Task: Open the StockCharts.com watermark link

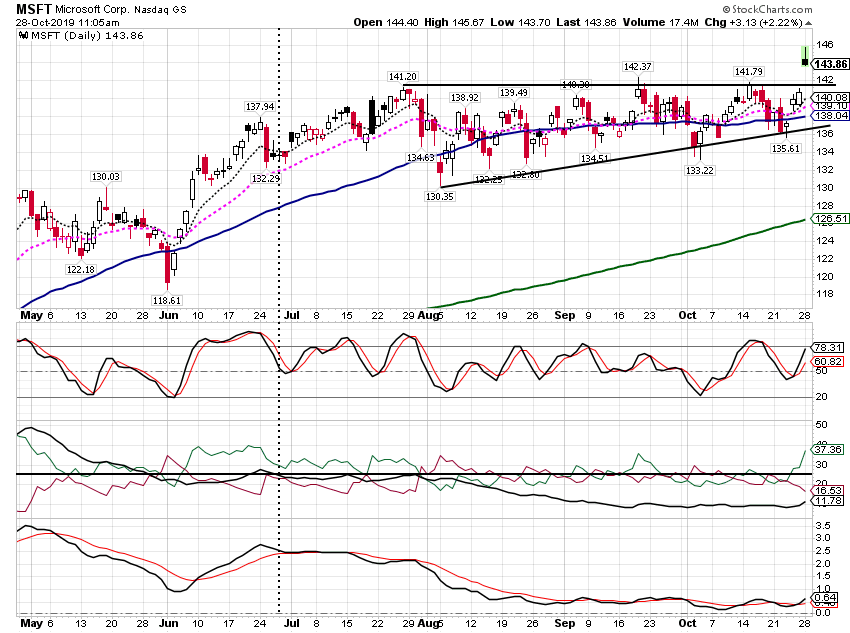Action: click(x=768, y=9)
